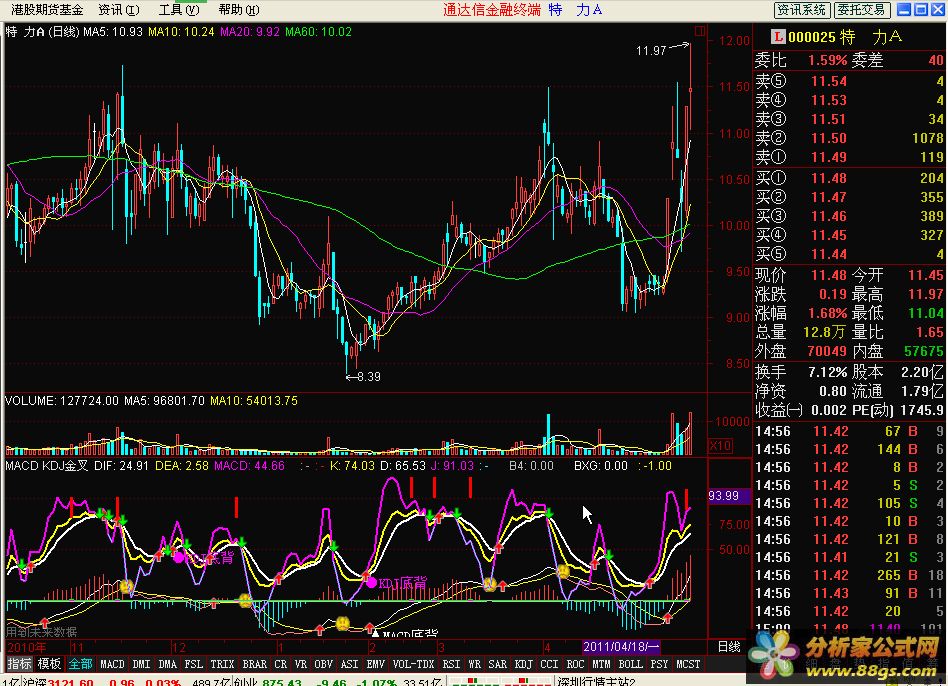Viewport: 948px width, 686px height.
Task: Select the WR indicator tab
Action: coord(475,664)
